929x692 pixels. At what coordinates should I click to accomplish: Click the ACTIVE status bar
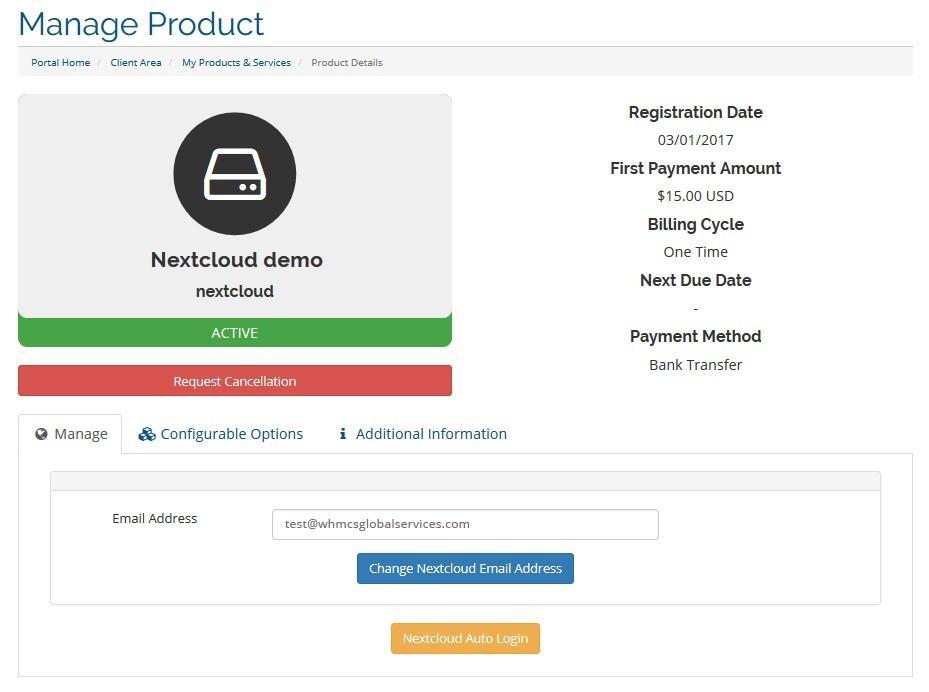235,332
